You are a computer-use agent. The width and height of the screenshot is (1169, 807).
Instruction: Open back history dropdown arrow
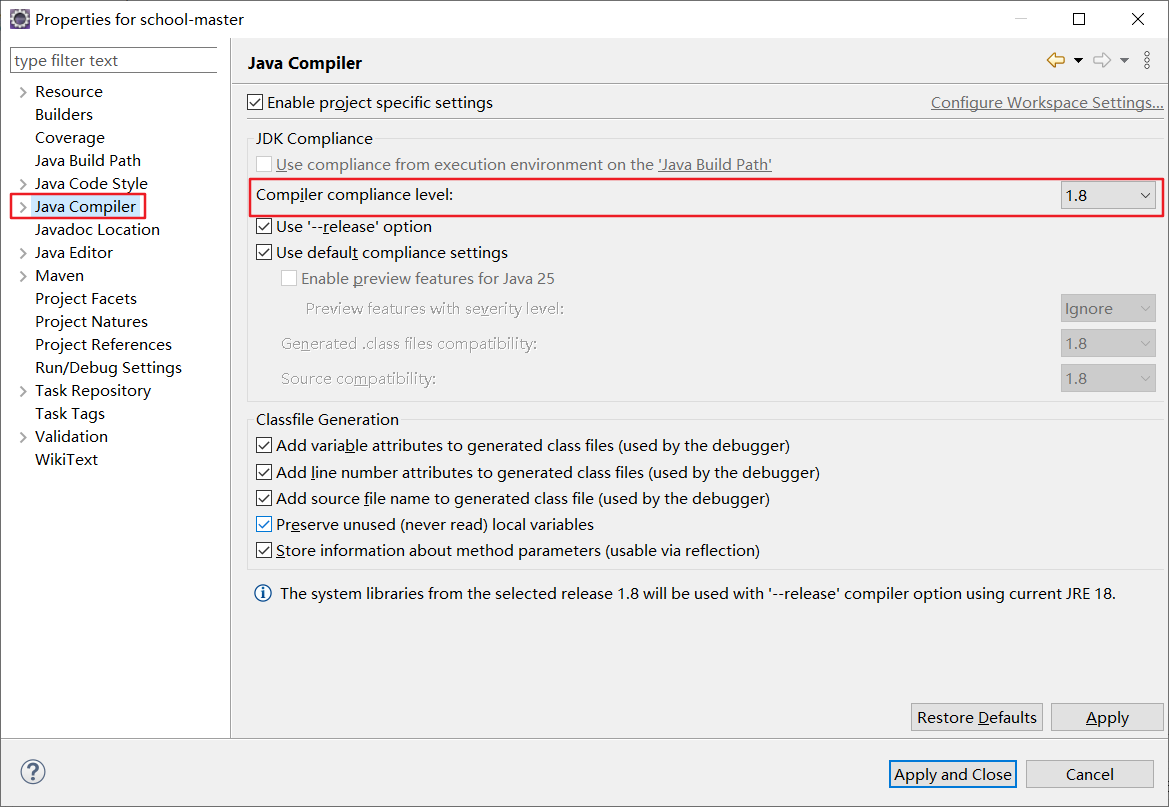tap(1078, 61)
